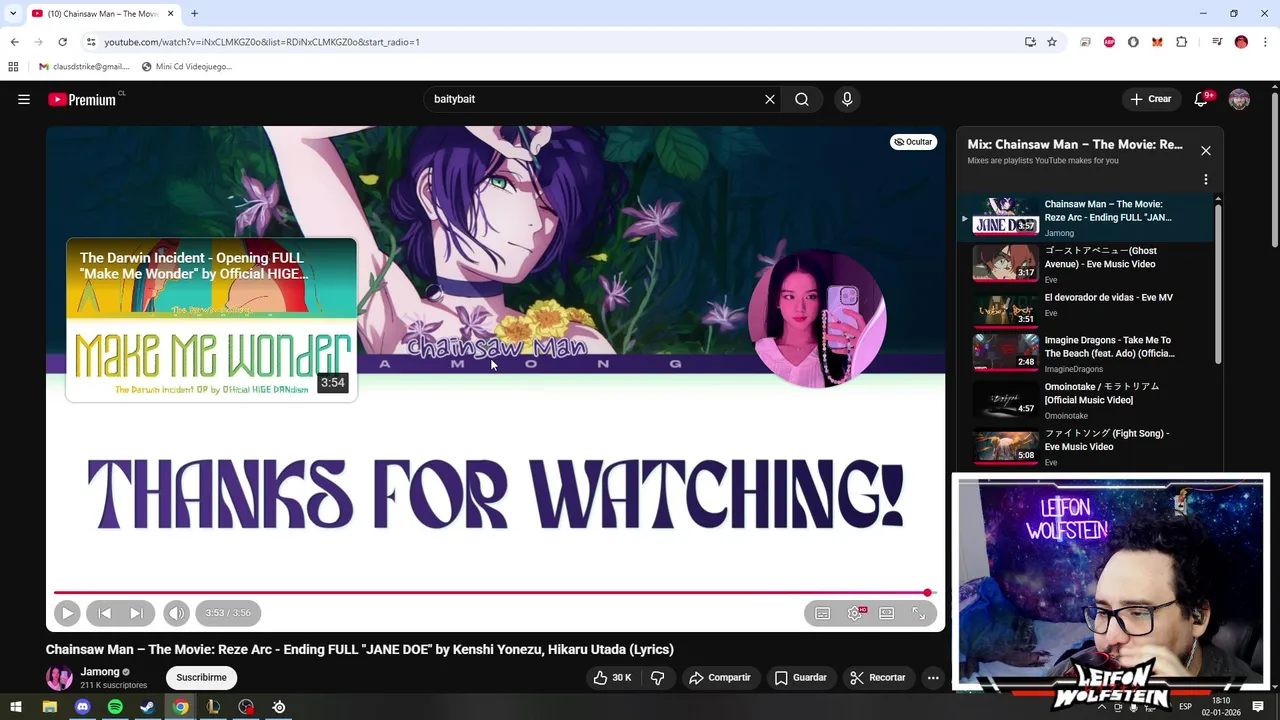Dislike the video
This screenshot has width=1280, height=720.
point(657,677)
